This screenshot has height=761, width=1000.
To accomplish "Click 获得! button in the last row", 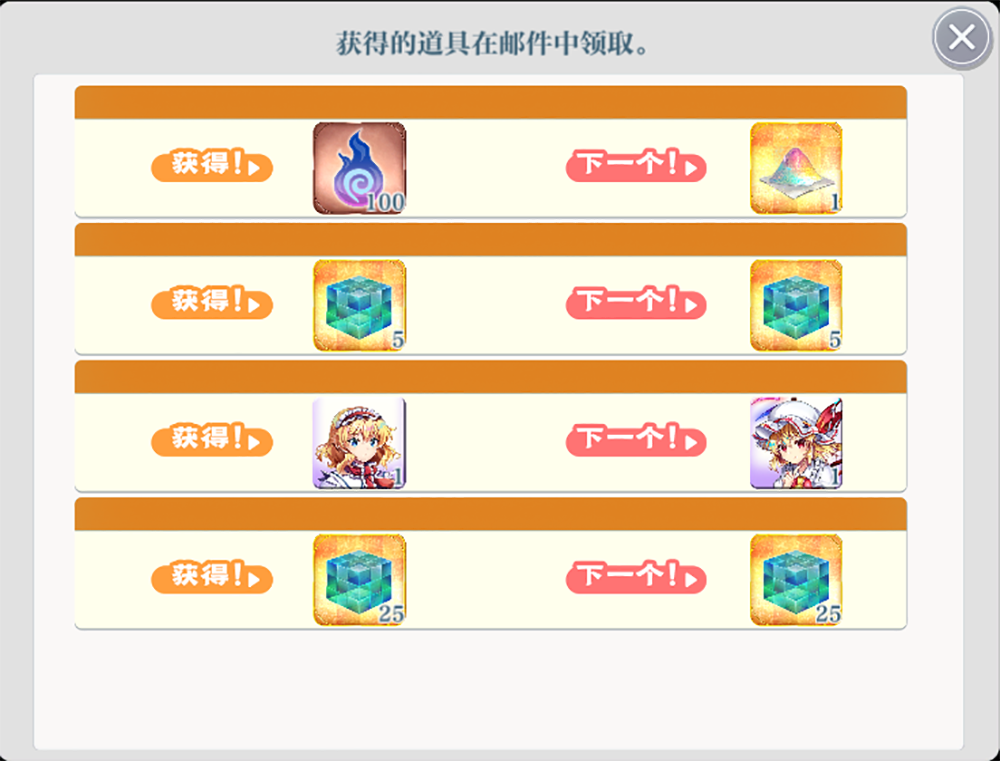I will [212, 577].
